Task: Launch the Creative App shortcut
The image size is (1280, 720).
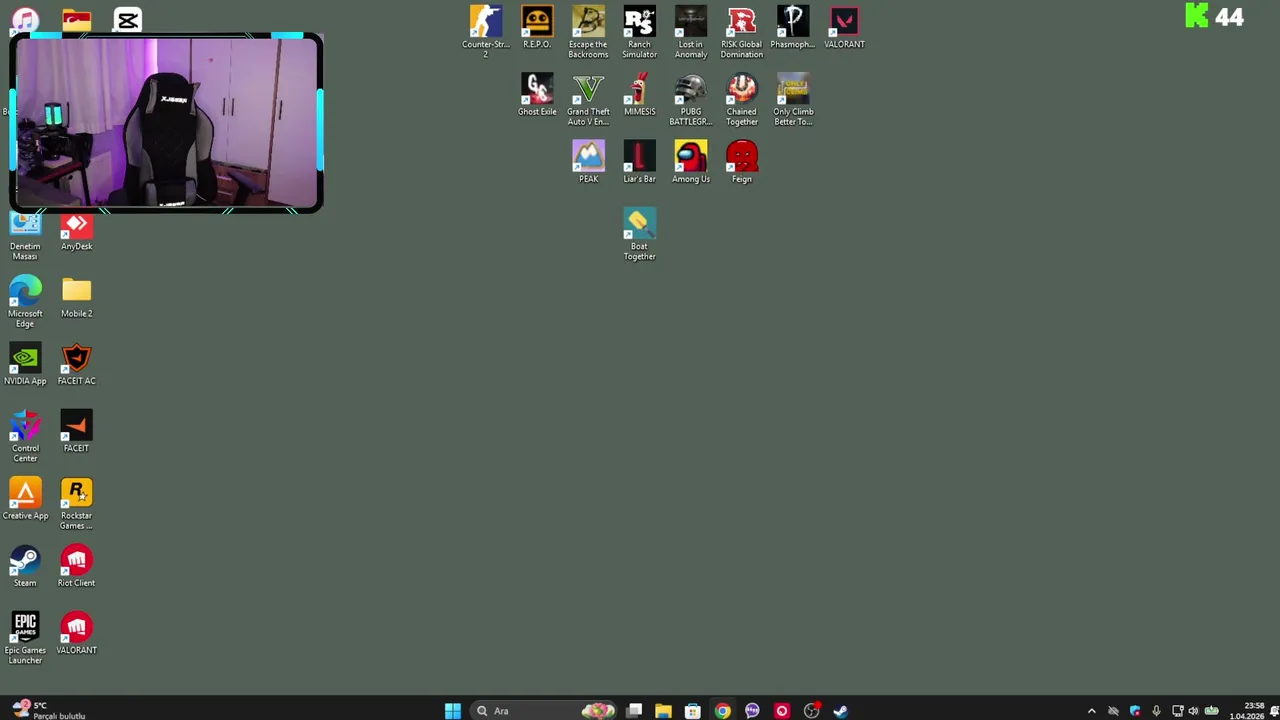Action: (x=25, y=498)
